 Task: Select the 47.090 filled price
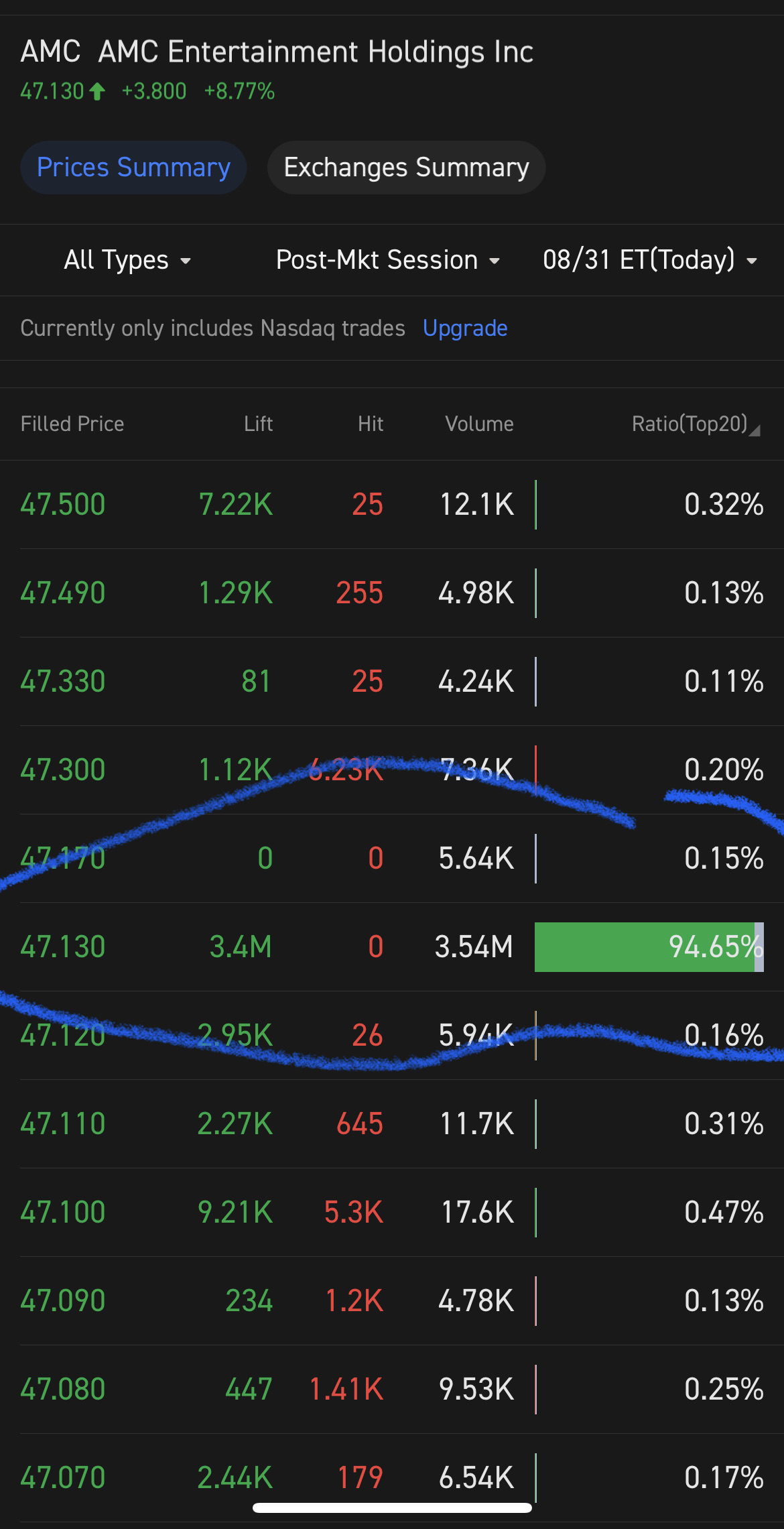63,1301
